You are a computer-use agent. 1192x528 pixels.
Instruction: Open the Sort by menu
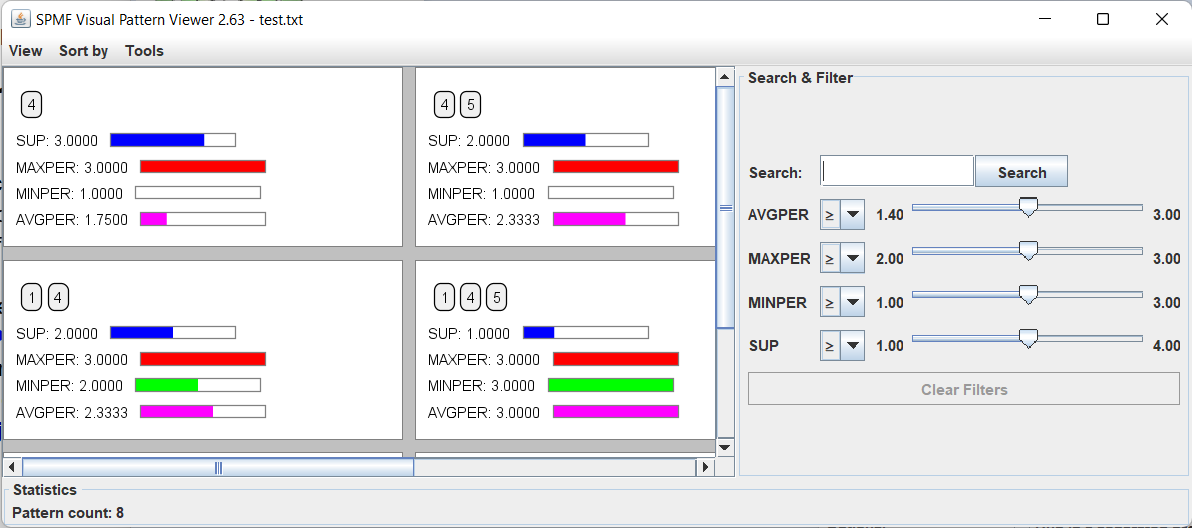click(x=83, y=51)
